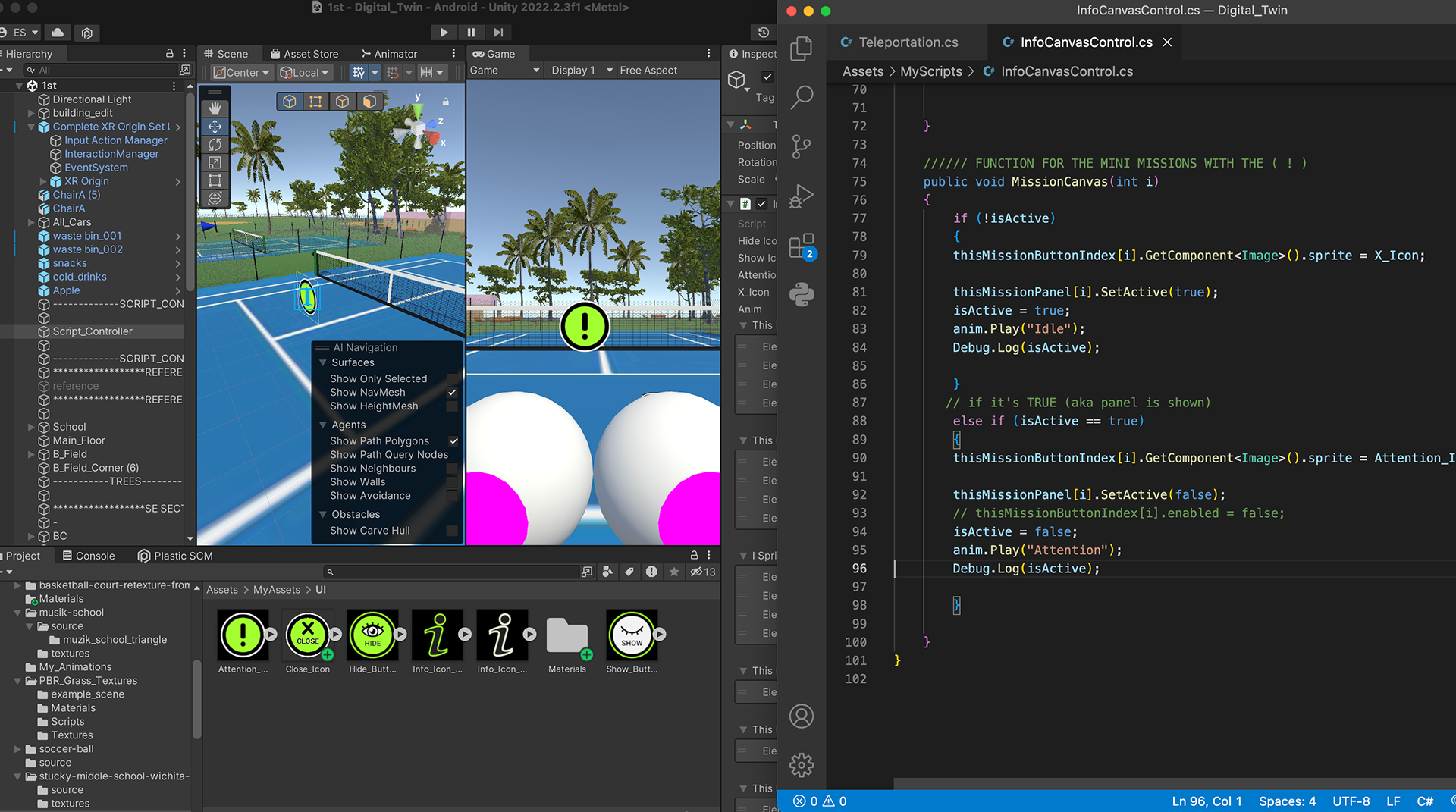Open VS Code Explorer in activity bar
The height and width of the screenshot is (812, 1456).
pos(802,49)
